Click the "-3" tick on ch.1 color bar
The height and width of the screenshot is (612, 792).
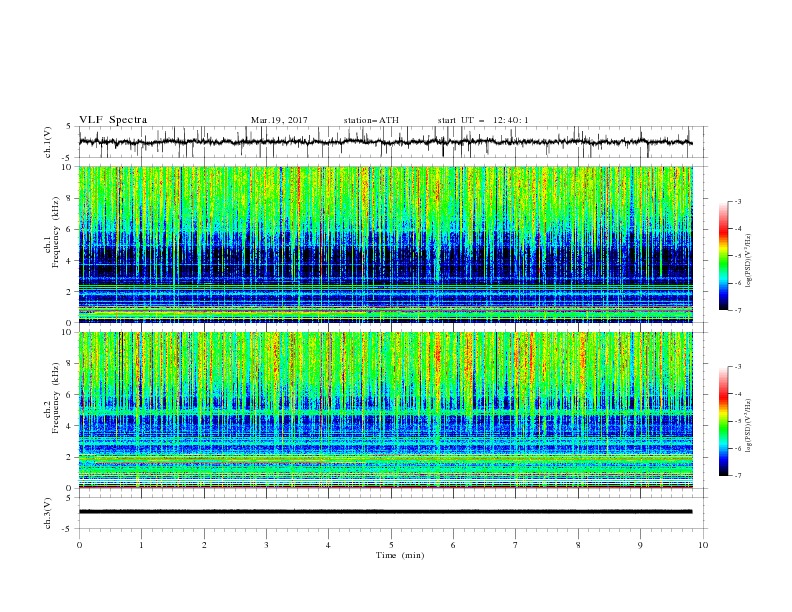(738, 201)
